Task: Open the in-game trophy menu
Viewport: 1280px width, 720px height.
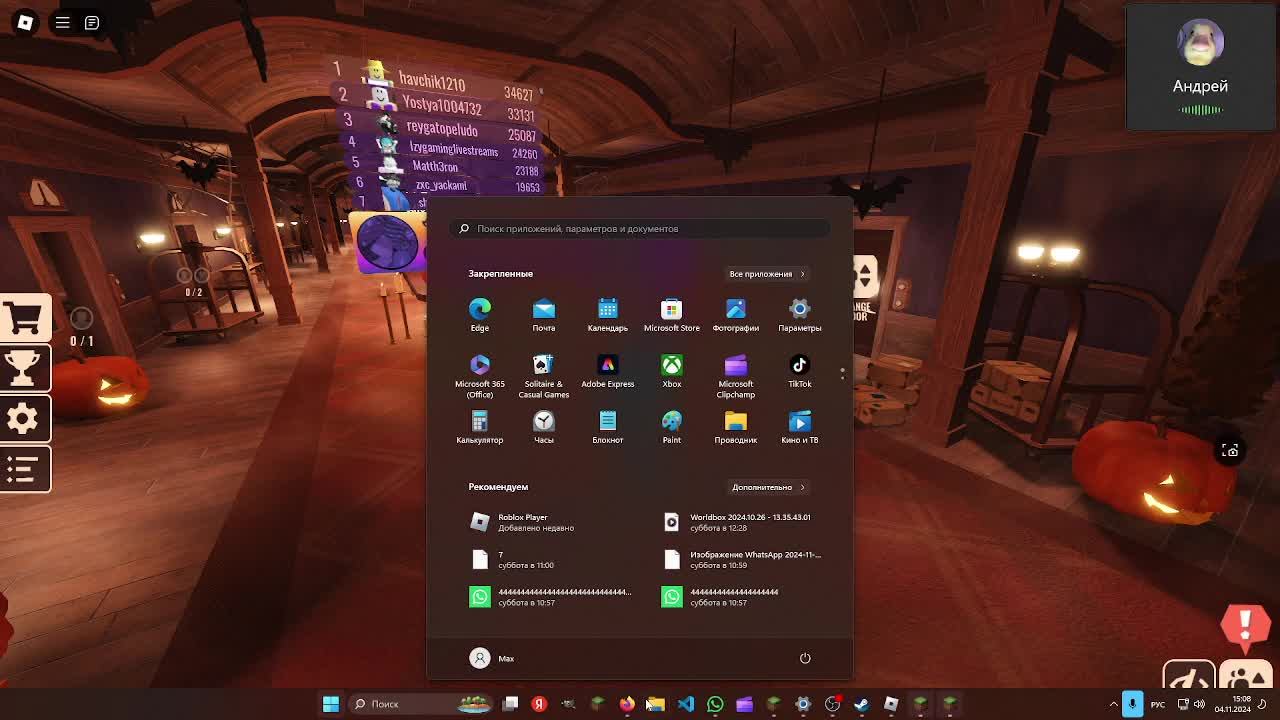Action: point(25,368)
